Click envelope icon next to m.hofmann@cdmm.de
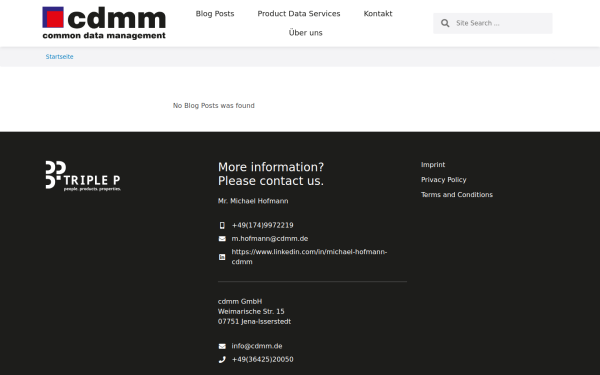600x375 pixels. [222, 239]
